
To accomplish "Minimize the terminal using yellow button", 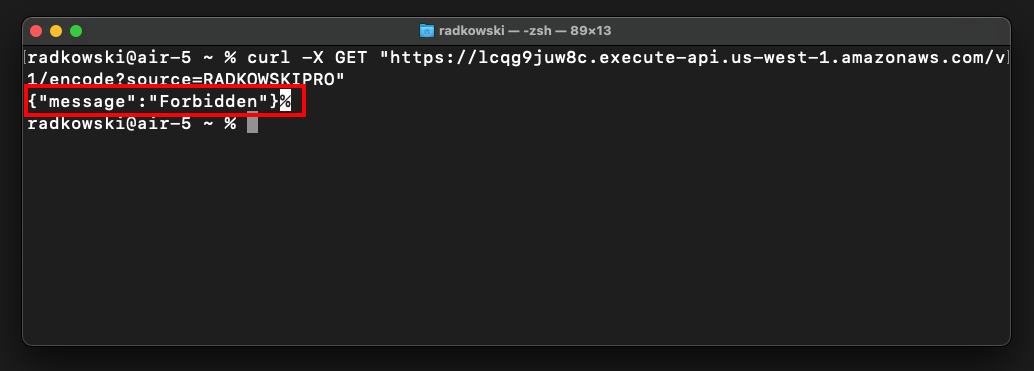I will [x=56, y=31].
